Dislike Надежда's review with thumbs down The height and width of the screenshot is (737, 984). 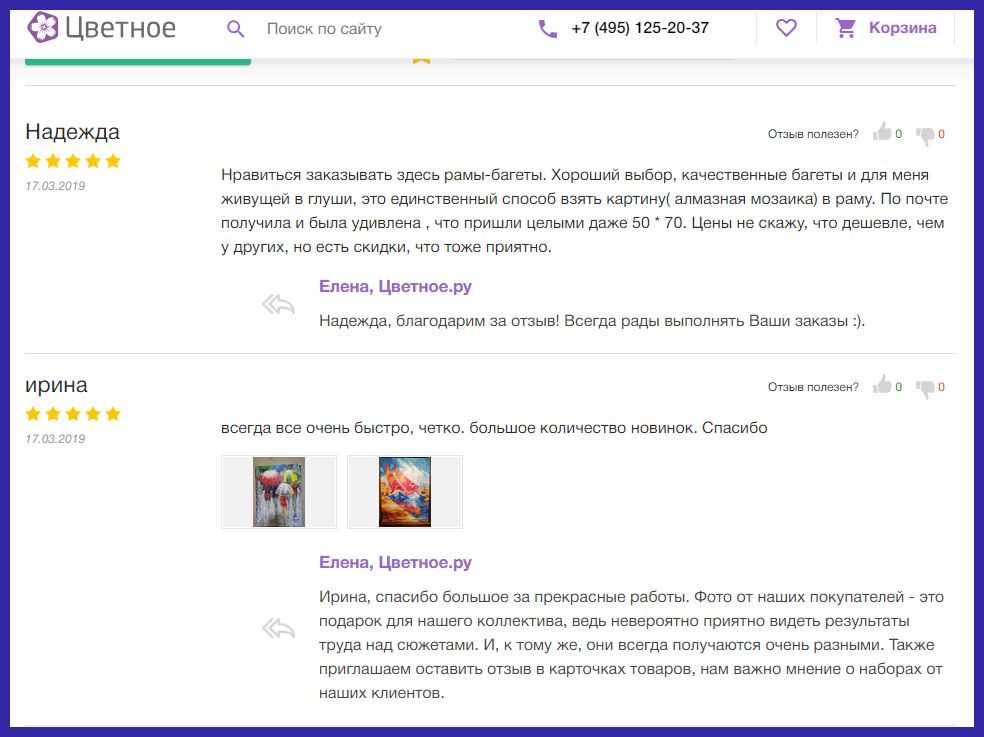tap(925, 134)
